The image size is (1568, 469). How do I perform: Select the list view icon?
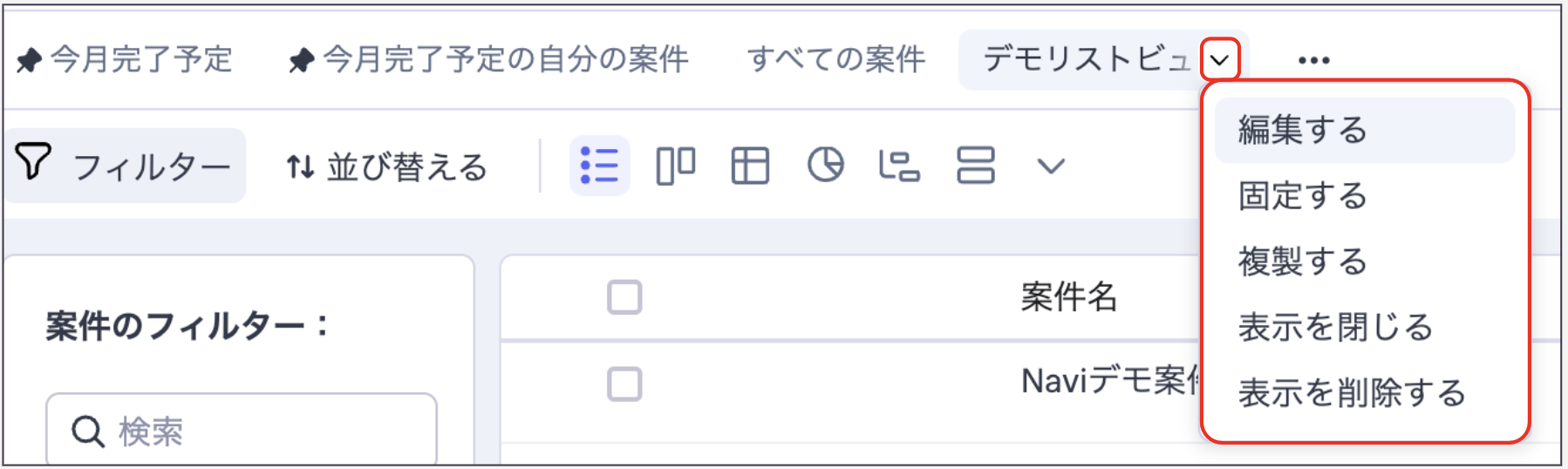(x=599, y=166)
